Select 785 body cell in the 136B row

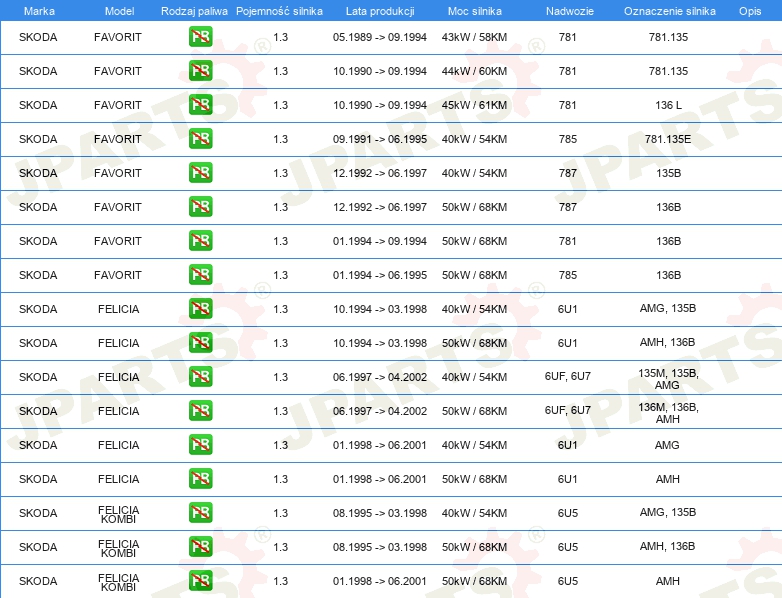coord(568,275)
